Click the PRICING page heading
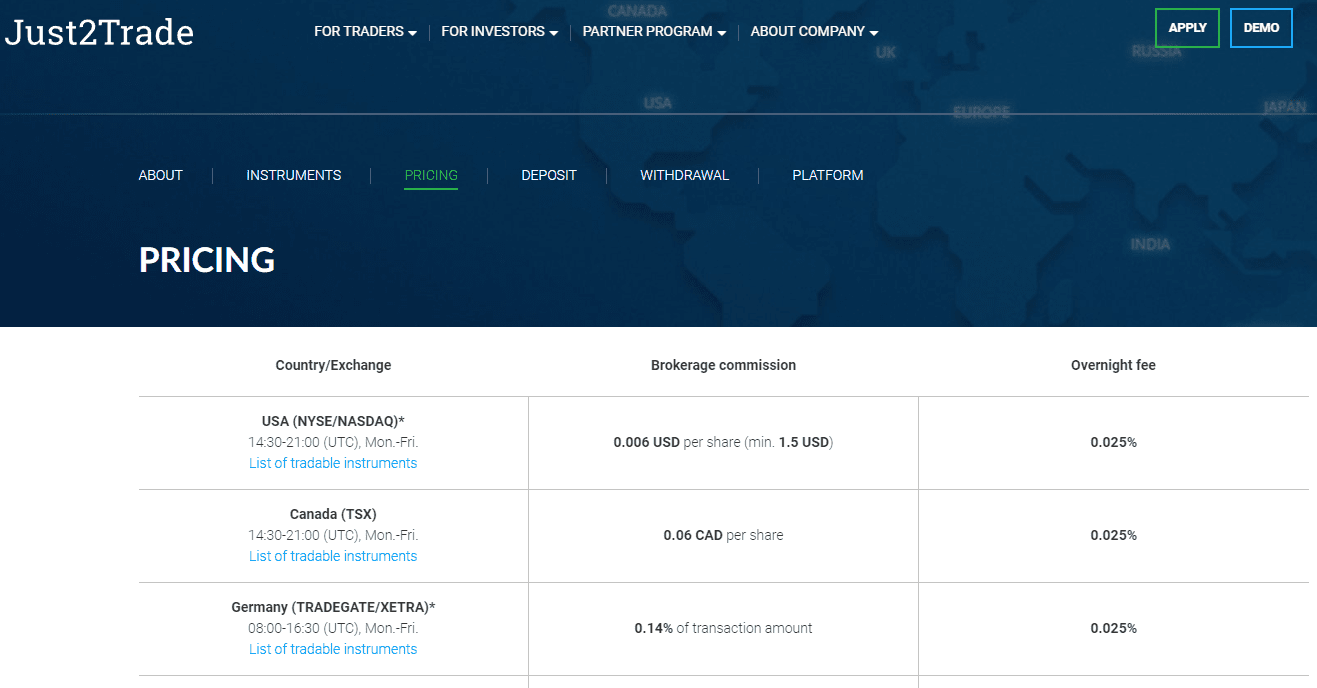1317x688 pixels. pyautogui.click(x=207, y=260)
